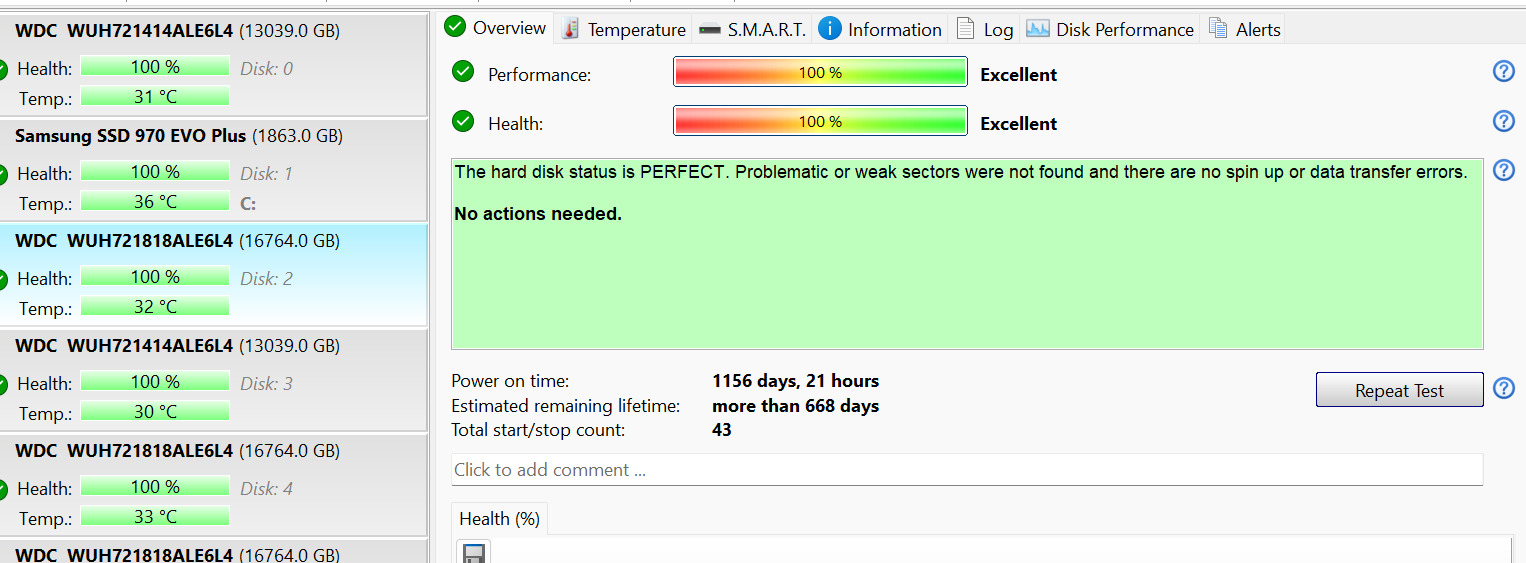The height and width of the screenshot is (563, 1526).
Task: Click the help icon beside Performance
Action: tap(1503, 71)
